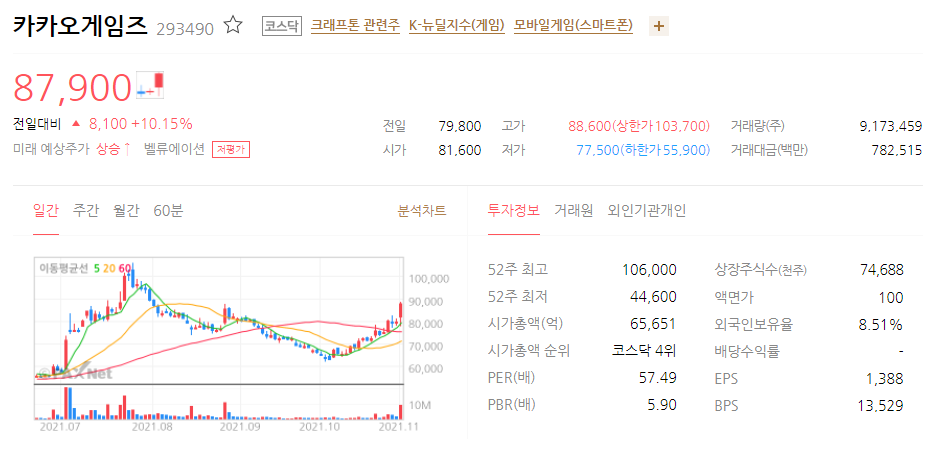Screen dimensions: 932x451
Task: Click previous close value 79,800
Action: pos(459,126)
